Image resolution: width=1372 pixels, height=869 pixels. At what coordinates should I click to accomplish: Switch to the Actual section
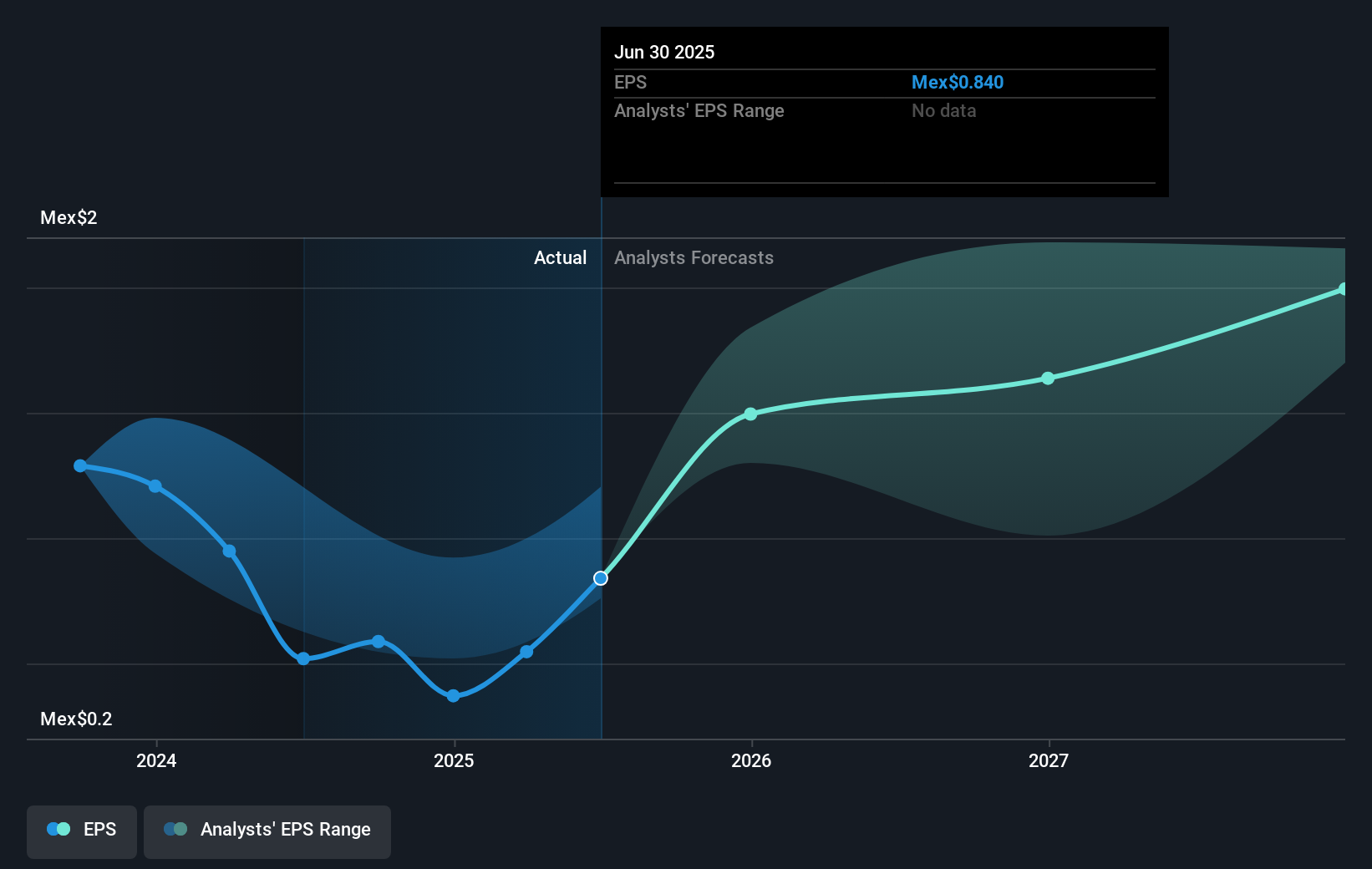(x=560, y=257)
